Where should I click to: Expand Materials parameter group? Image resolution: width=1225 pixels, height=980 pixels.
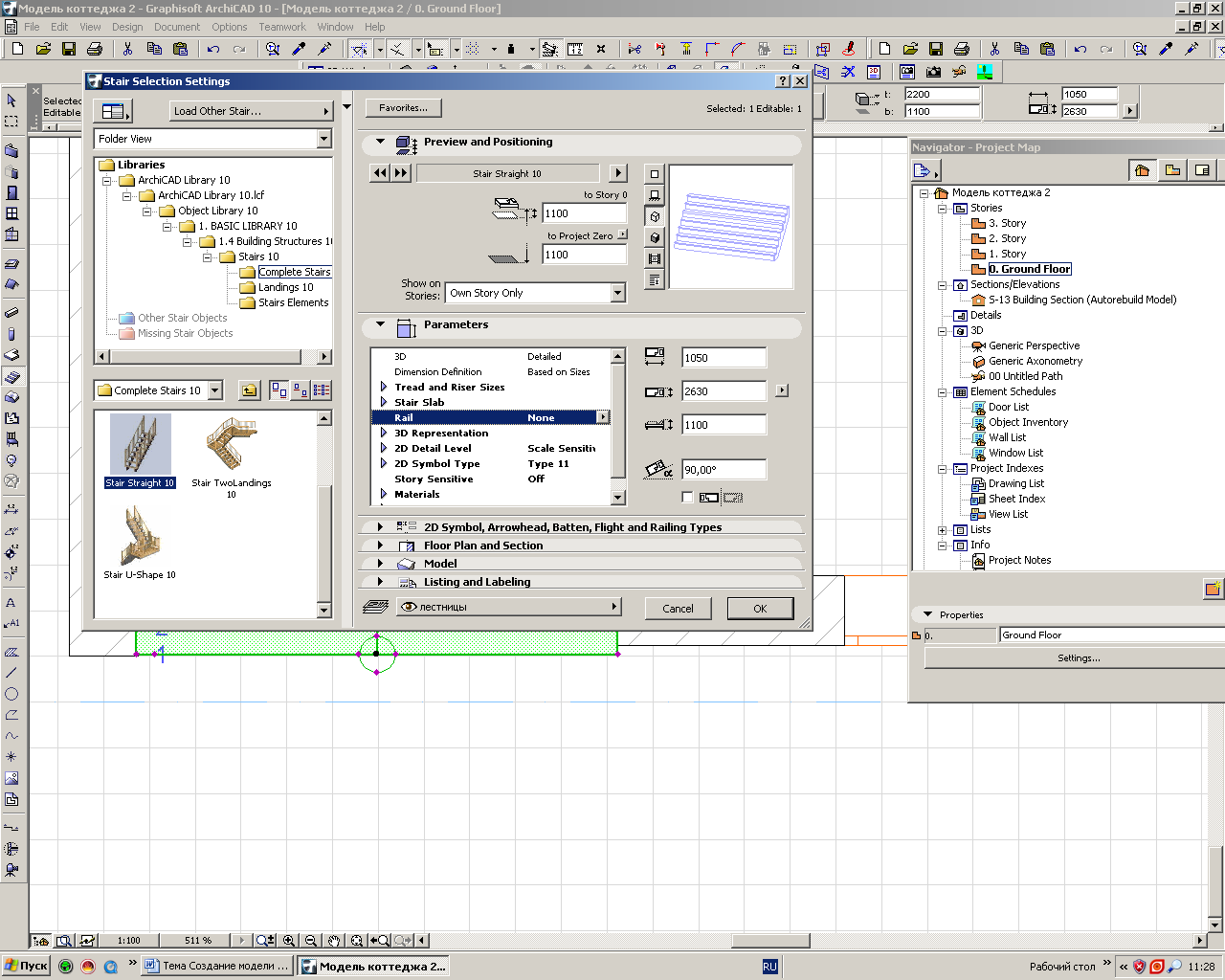click(x=384, y=494)
